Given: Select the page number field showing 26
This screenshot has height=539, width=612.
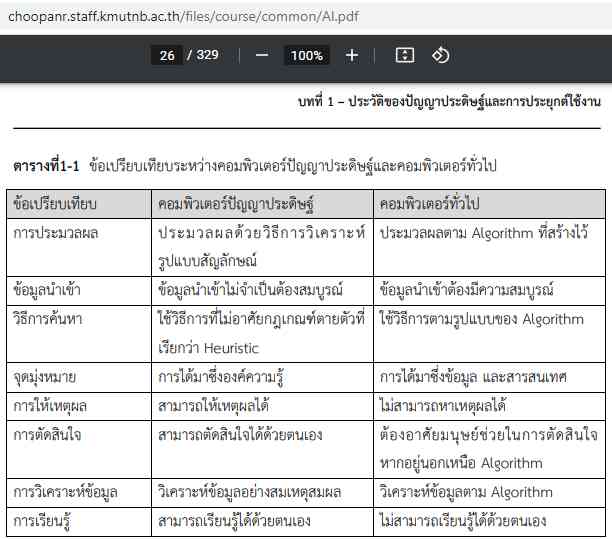Looking at the screenshot, I should point(167,55).
